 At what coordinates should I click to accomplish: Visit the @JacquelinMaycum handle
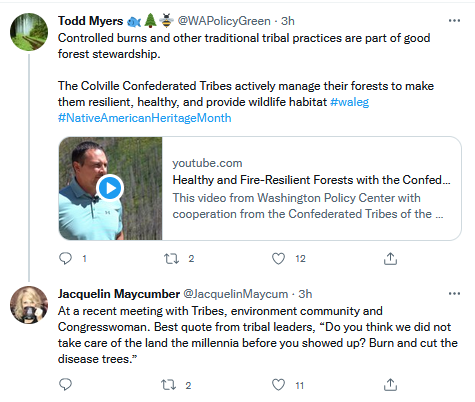coord(236,294)
